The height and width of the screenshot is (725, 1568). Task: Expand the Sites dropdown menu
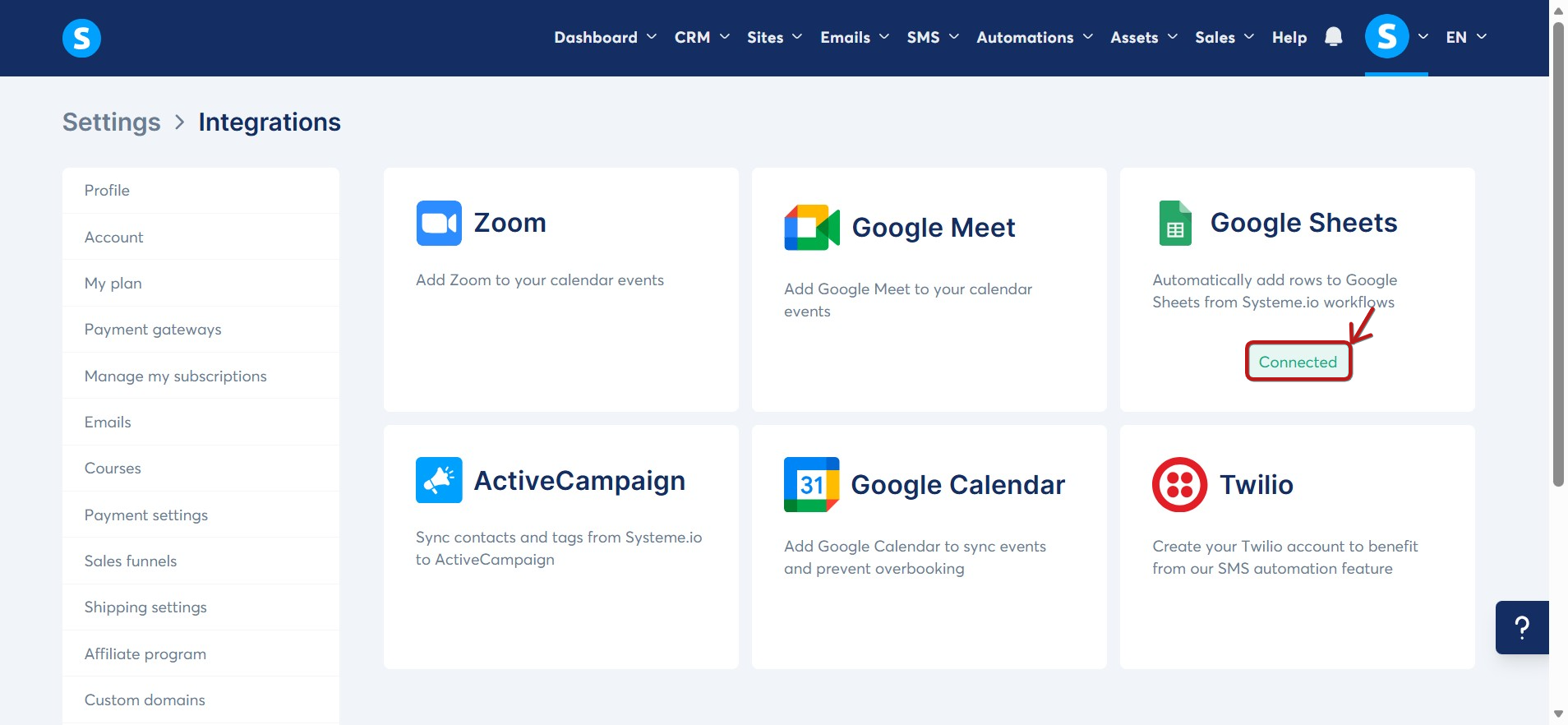tap(774, 37)
